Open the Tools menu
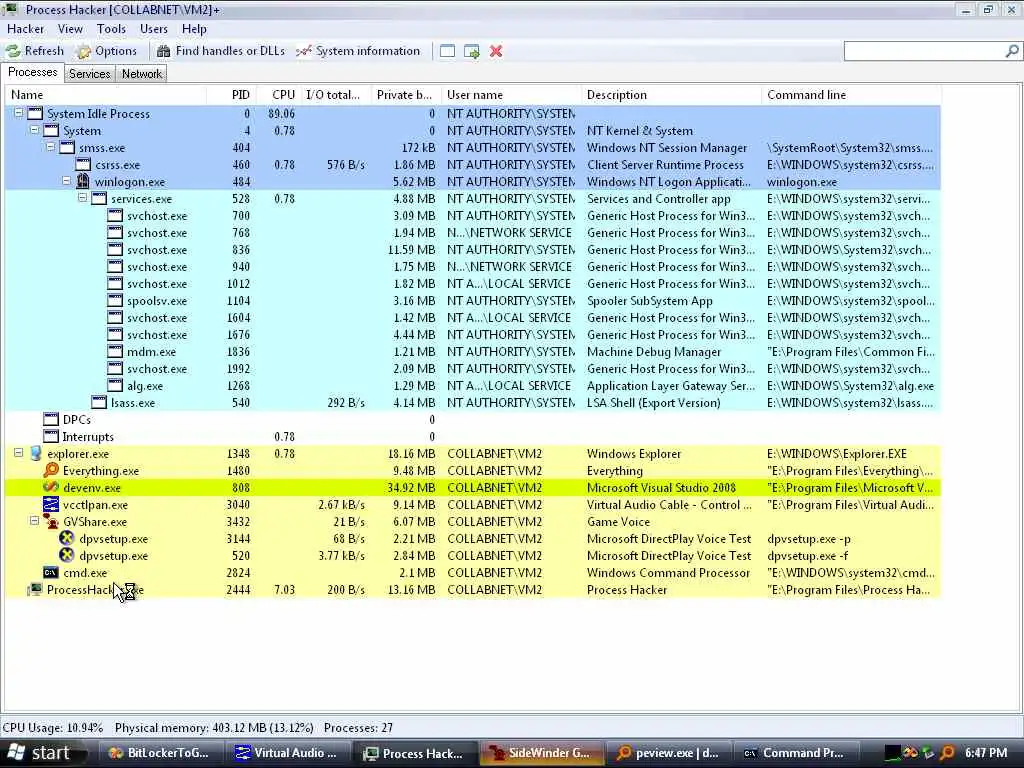The height and width of the screenshot is (768, 1024). [111, 29]
